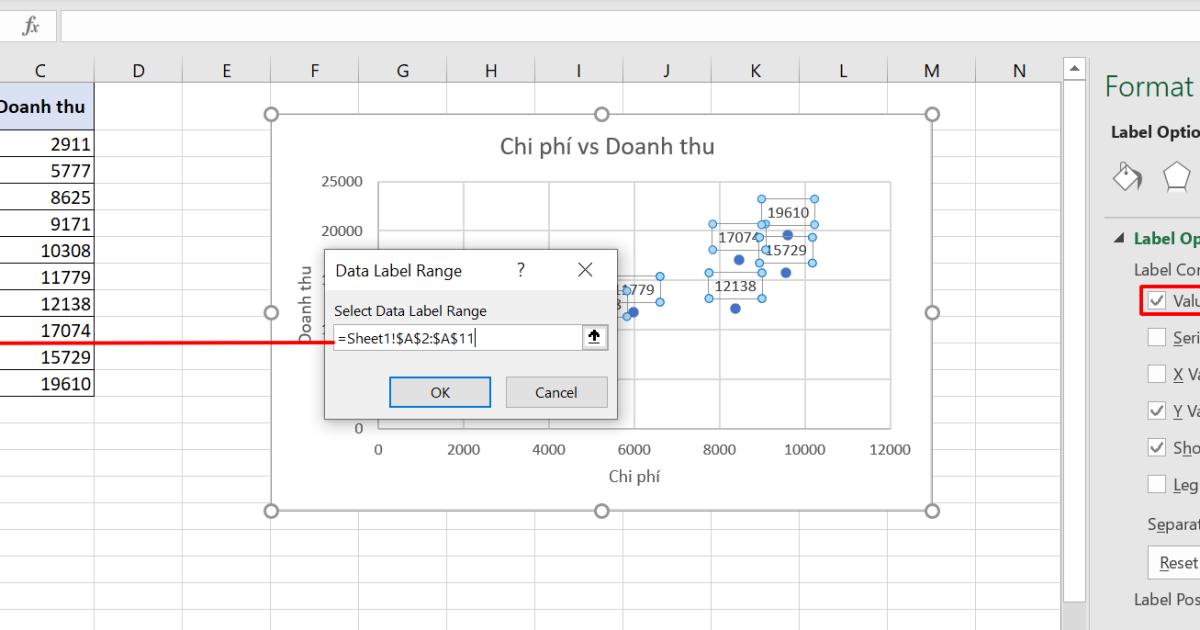The image size is (1200, 630).
Task: Open Fill & Line options via paint bucket icon
Action: tap(1128, 175)
